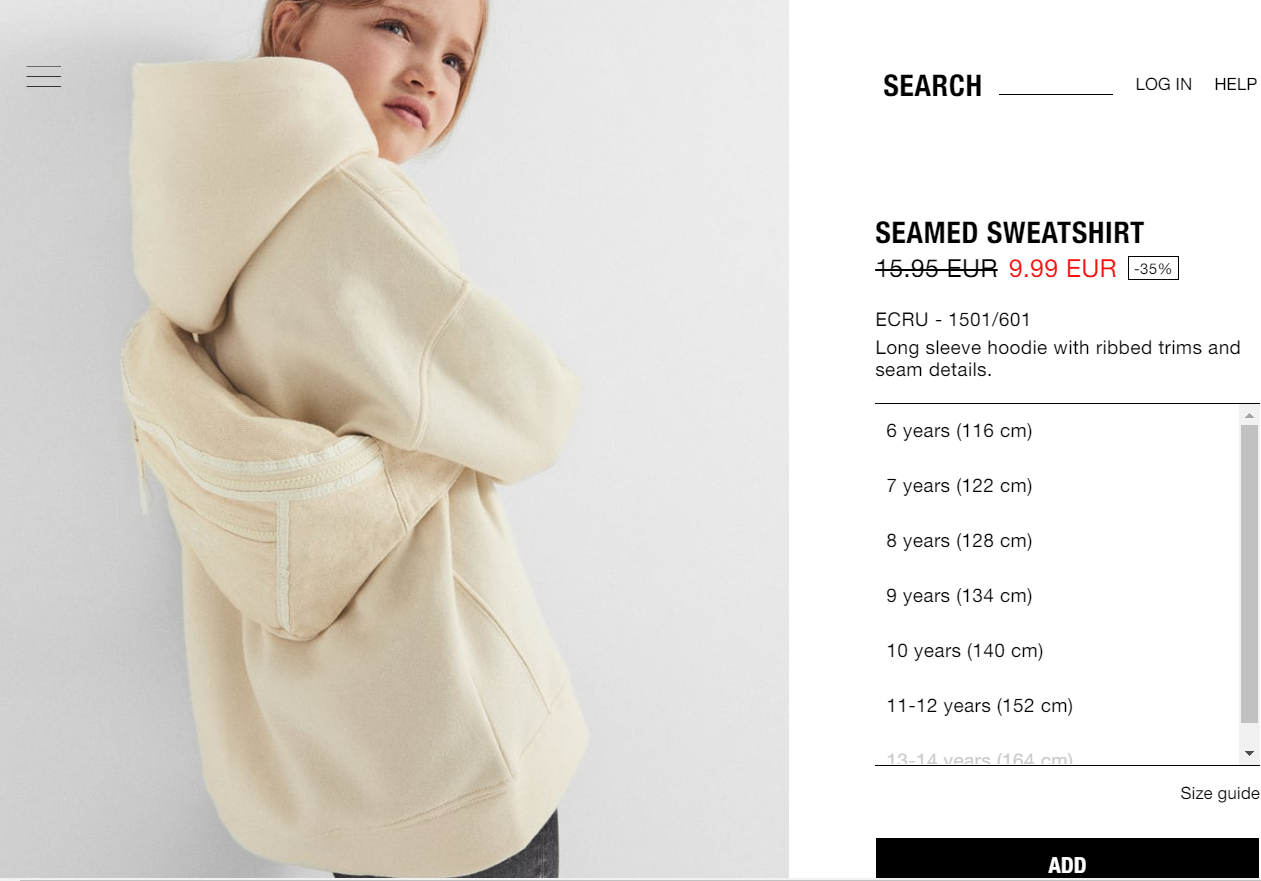Click the SEARCH label
The width and height of the screenshot is (1261, 881).
click(932, 86)
